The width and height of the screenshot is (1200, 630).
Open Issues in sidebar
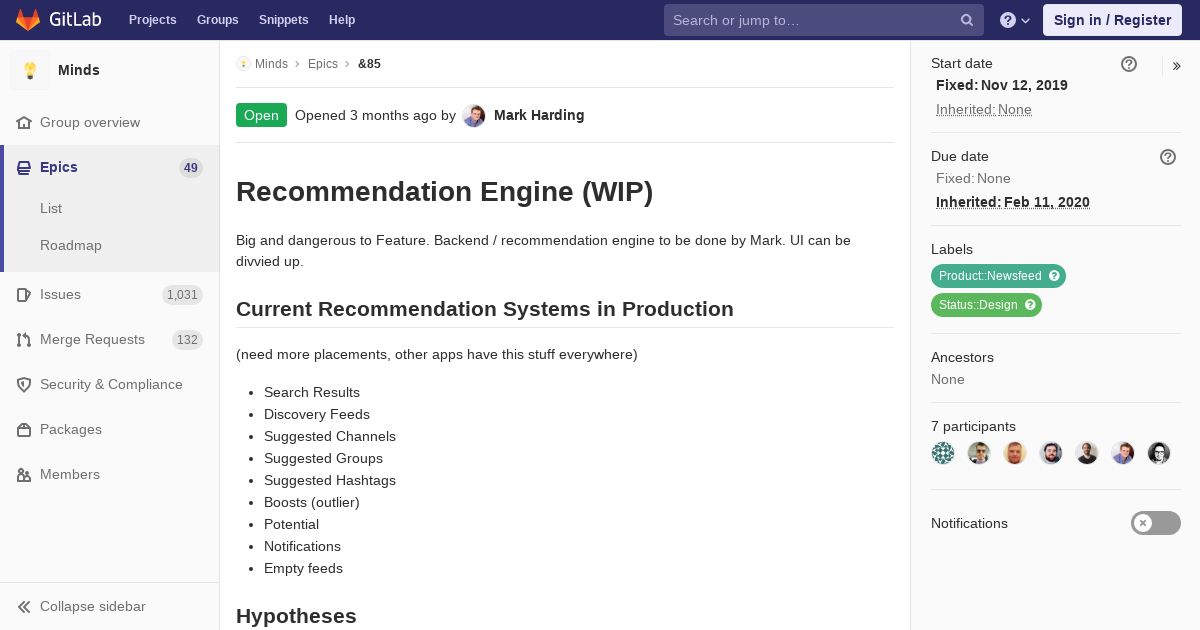coord(60,294)
